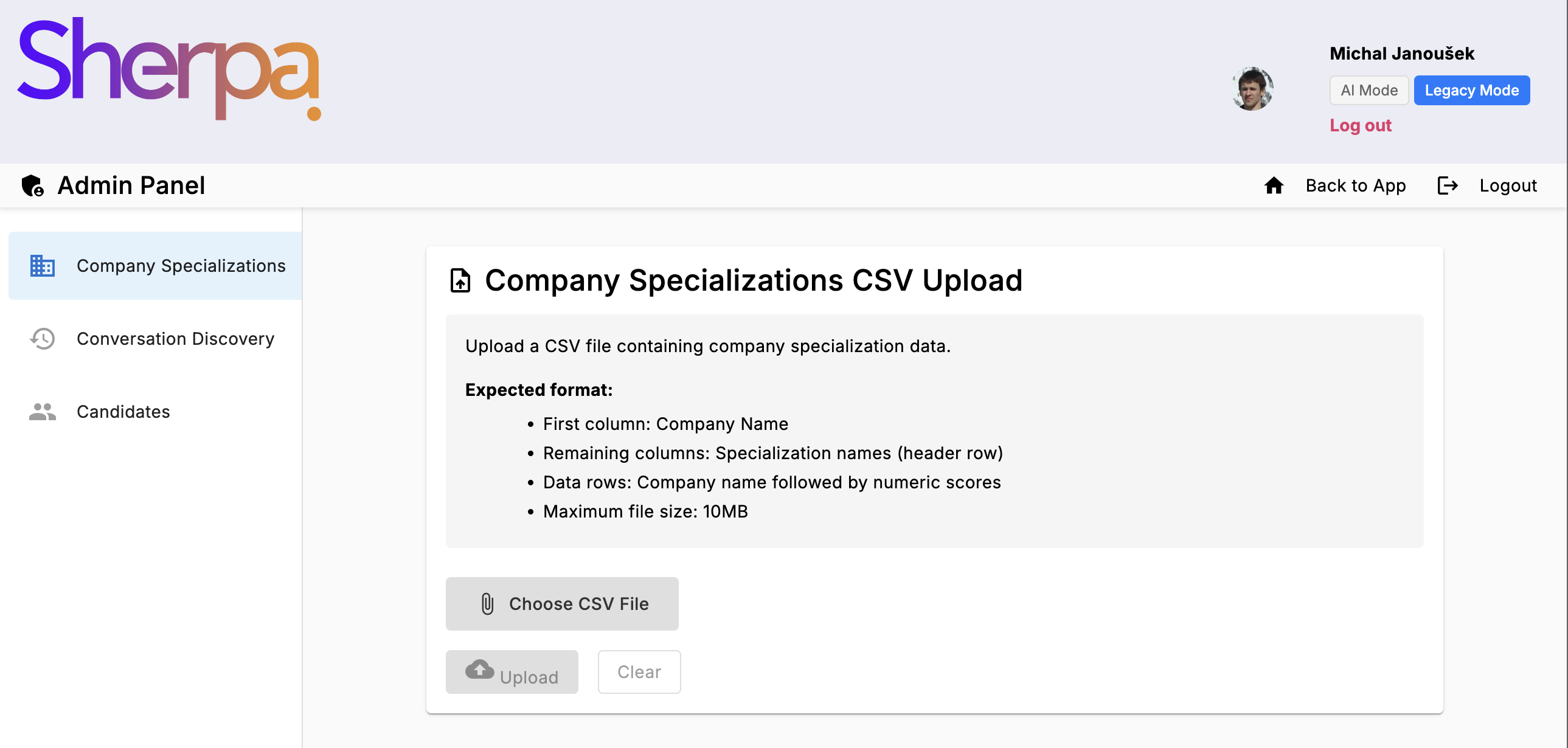Open the Candidates section
1568x748 pixels.
123,412
